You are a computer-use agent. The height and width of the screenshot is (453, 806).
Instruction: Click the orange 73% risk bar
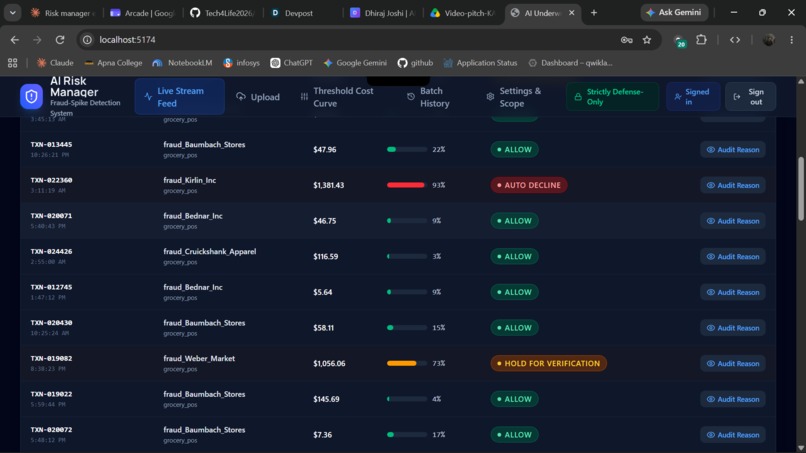tap(407, 363)
